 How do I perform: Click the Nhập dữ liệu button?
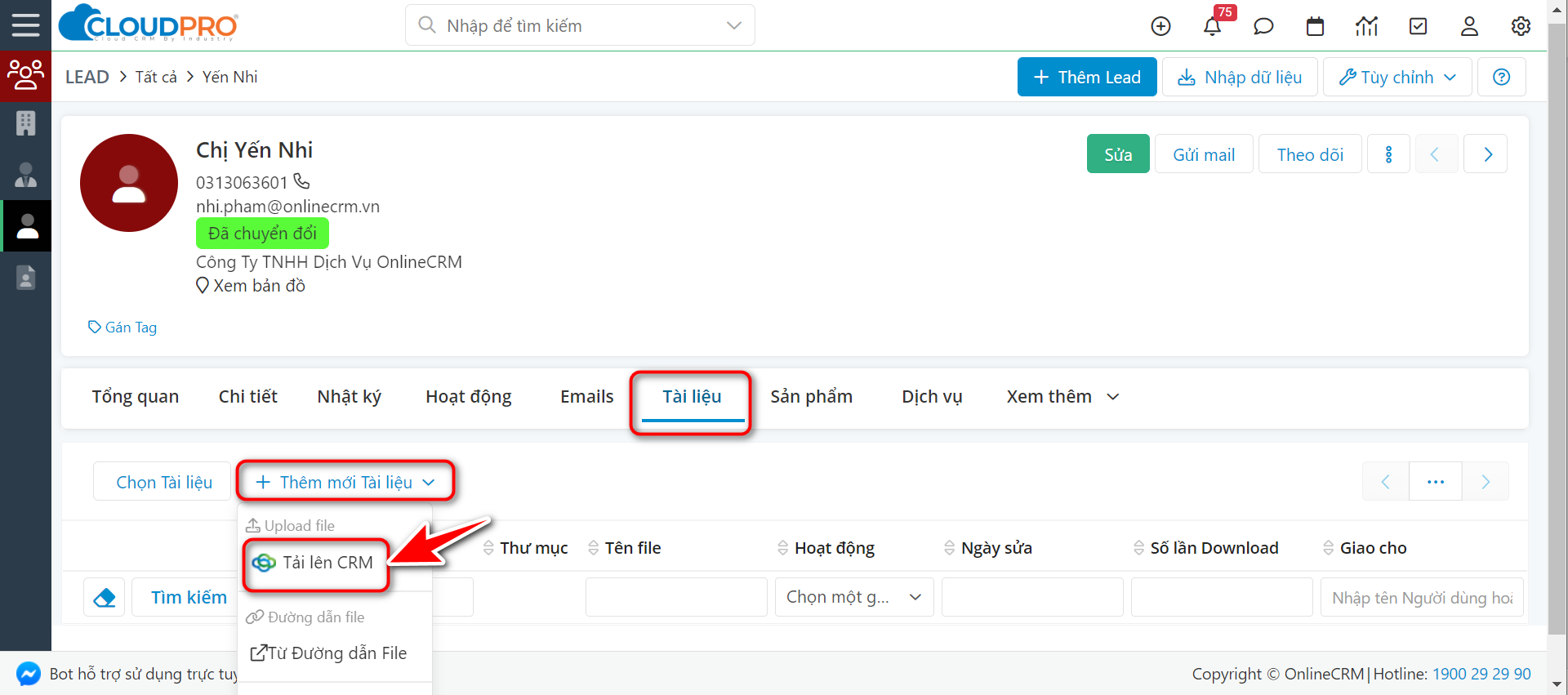[1240, 77]
